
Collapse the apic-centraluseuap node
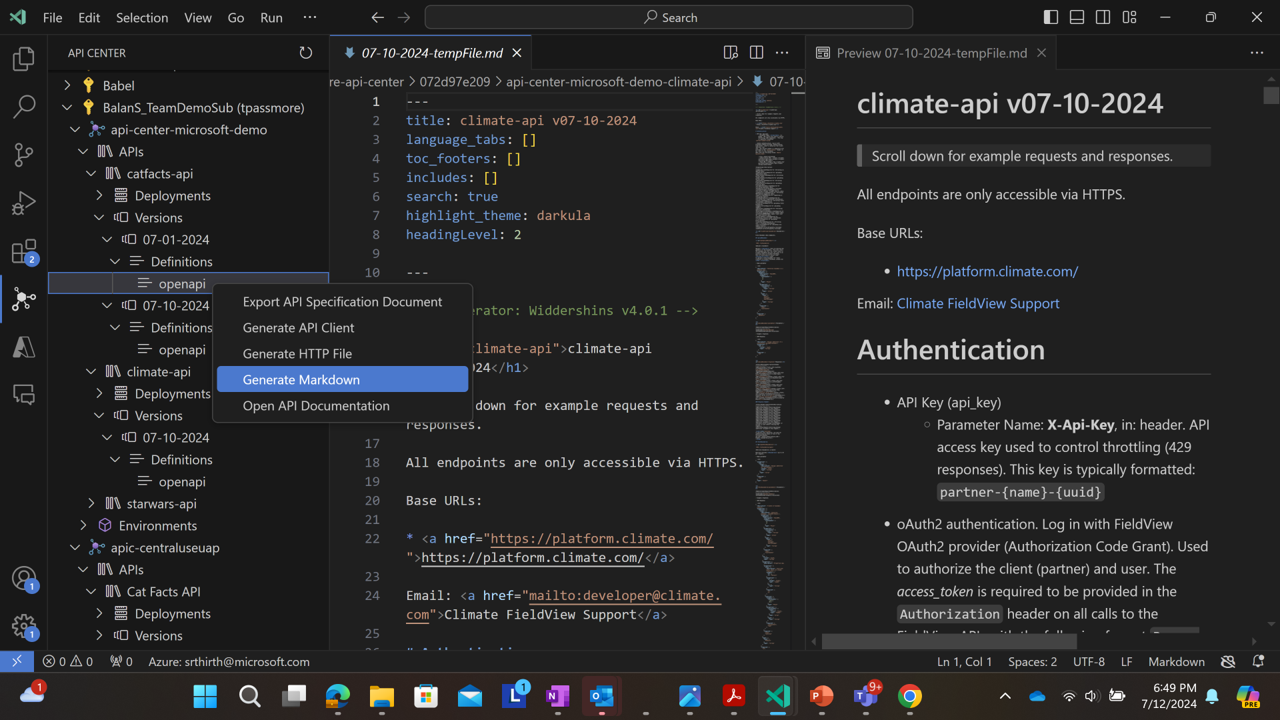point(76,547)
